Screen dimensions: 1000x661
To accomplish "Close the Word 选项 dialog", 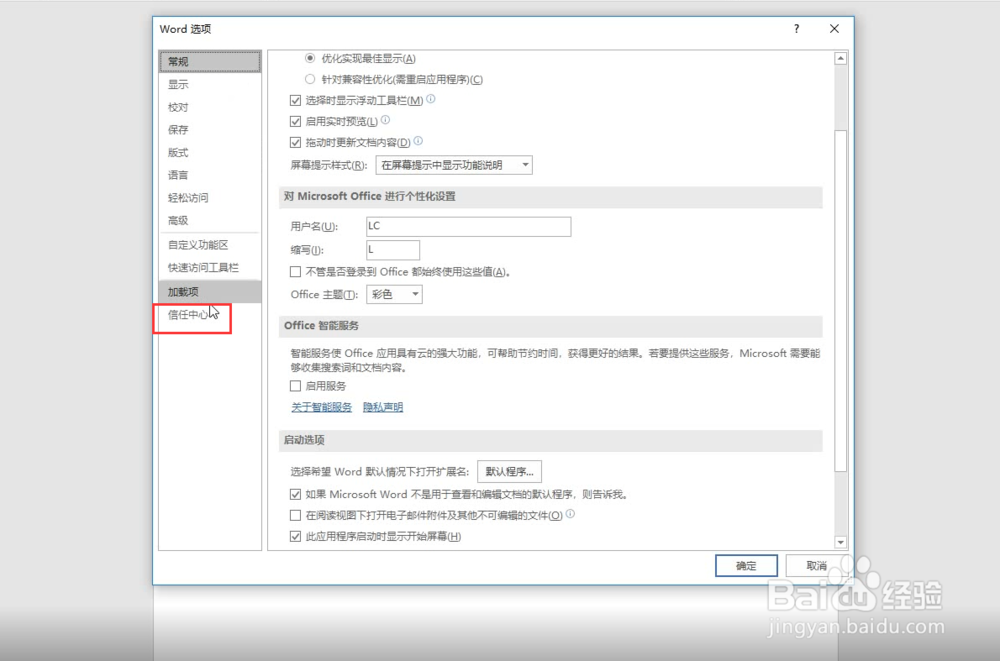I will (834, 29).
